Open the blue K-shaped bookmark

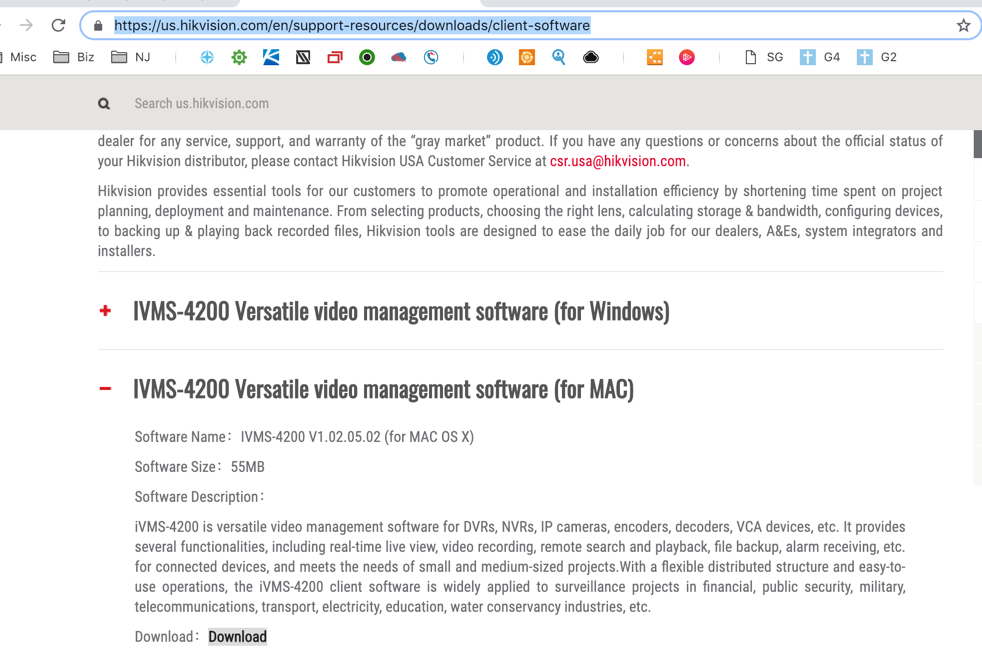[x=271, y=58]
